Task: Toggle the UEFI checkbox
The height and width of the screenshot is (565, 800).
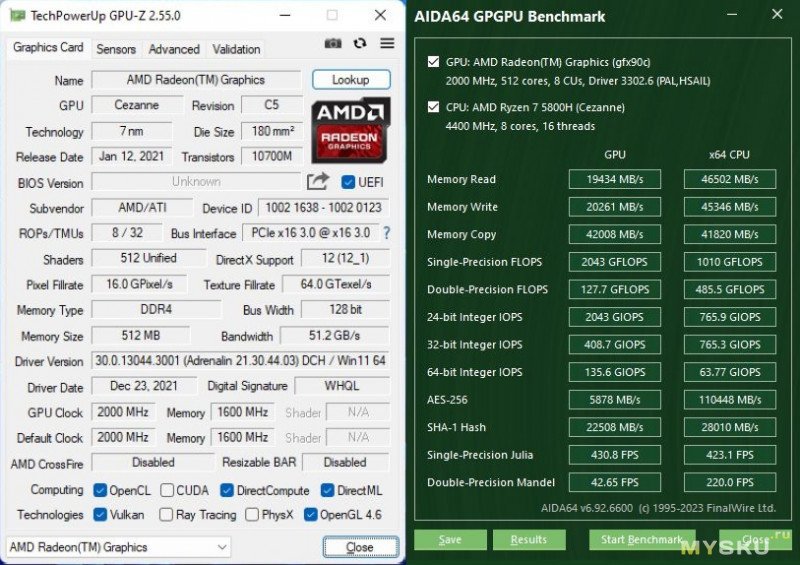Action: pyautogui.click(x=348, y=182)
